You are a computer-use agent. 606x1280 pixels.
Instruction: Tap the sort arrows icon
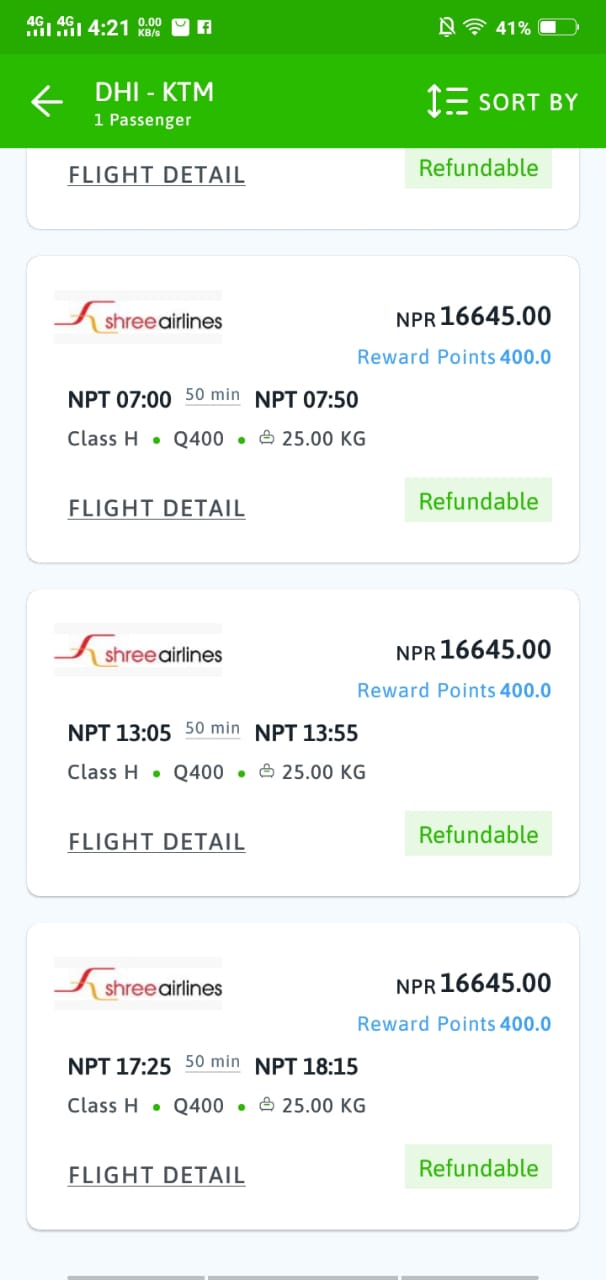tap(447, 101)
